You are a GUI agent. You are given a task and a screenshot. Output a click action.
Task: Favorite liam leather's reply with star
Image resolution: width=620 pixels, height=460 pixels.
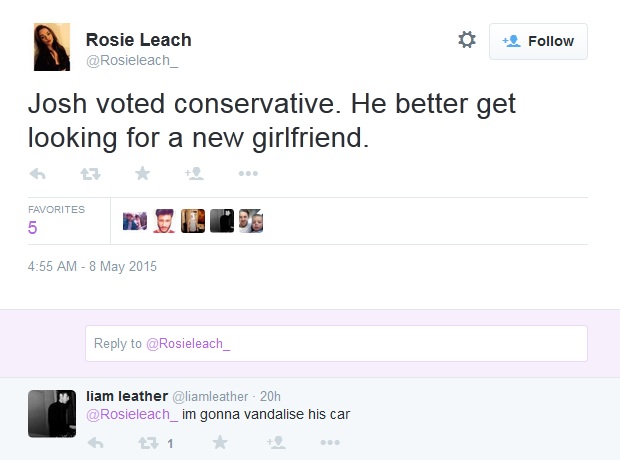point(220,443)
